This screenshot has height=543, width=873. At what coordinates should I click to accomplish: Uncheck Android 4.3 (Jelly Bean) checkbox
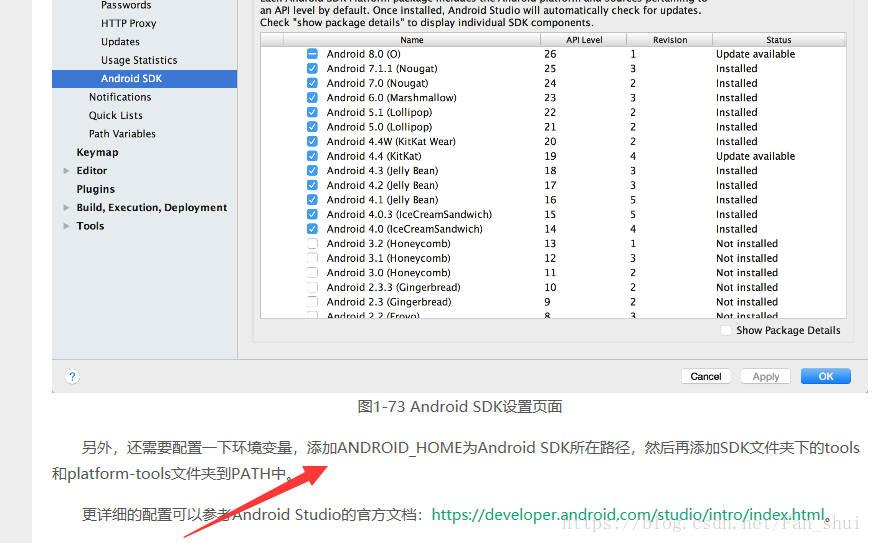(312, 170)
